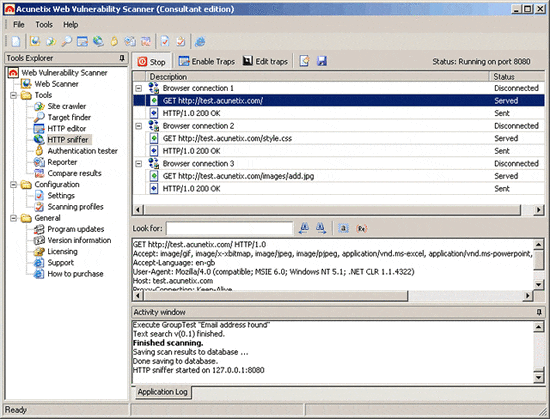Image resolution: width=550 pixels, height=419 pixels.
Task: Collapse Browser connection 3 node
Action: 139,163
